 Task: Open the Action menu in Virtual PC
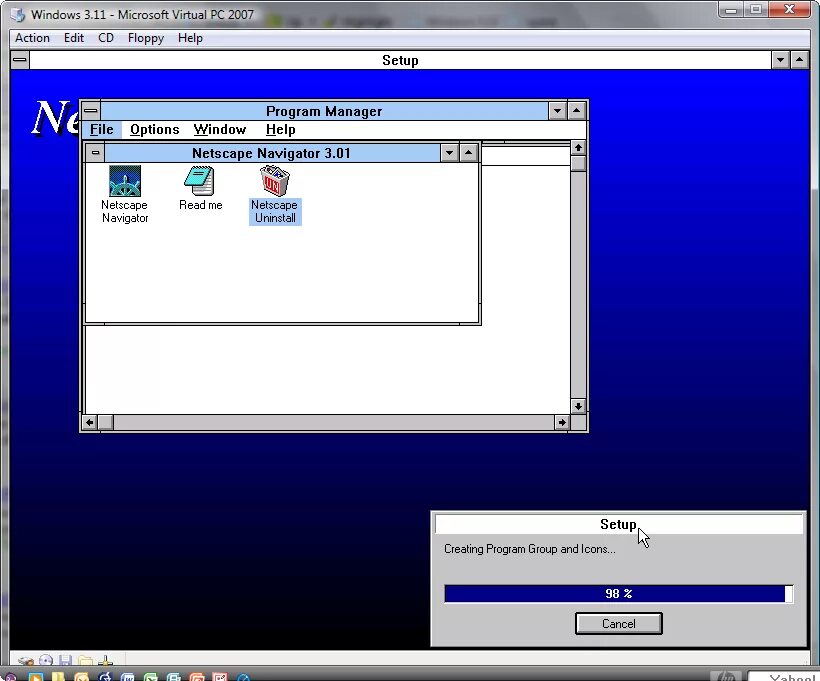[32, 38]
